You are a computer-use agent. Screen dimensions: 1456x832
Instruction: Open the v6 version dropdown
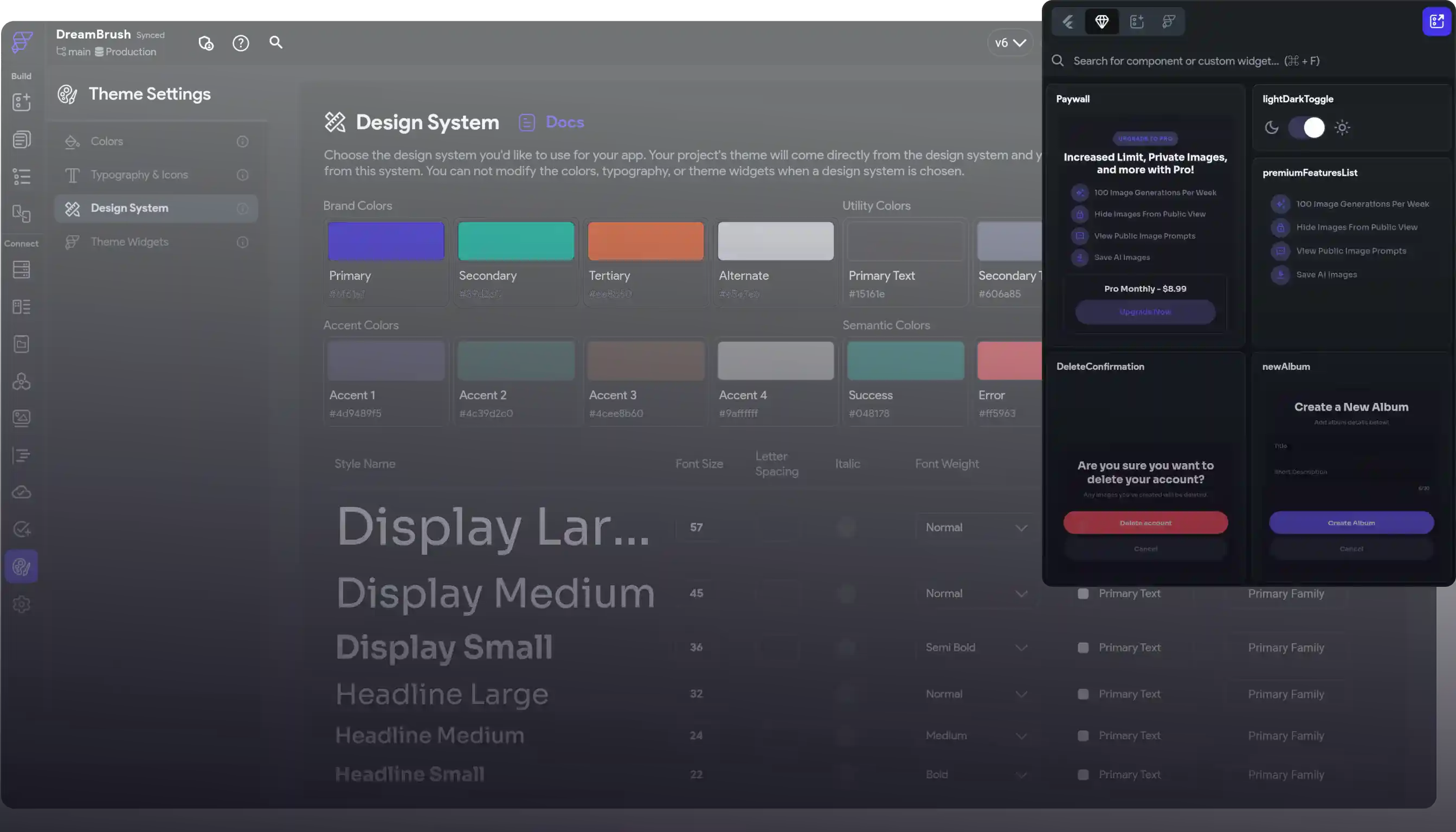point(1009,43)
